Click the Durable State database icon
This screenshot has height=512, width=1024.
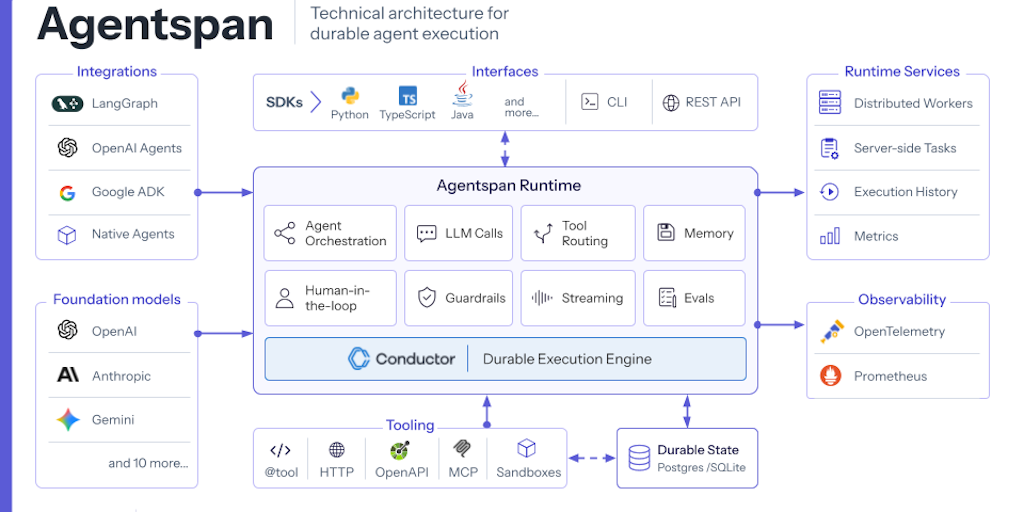pos(639,458)
